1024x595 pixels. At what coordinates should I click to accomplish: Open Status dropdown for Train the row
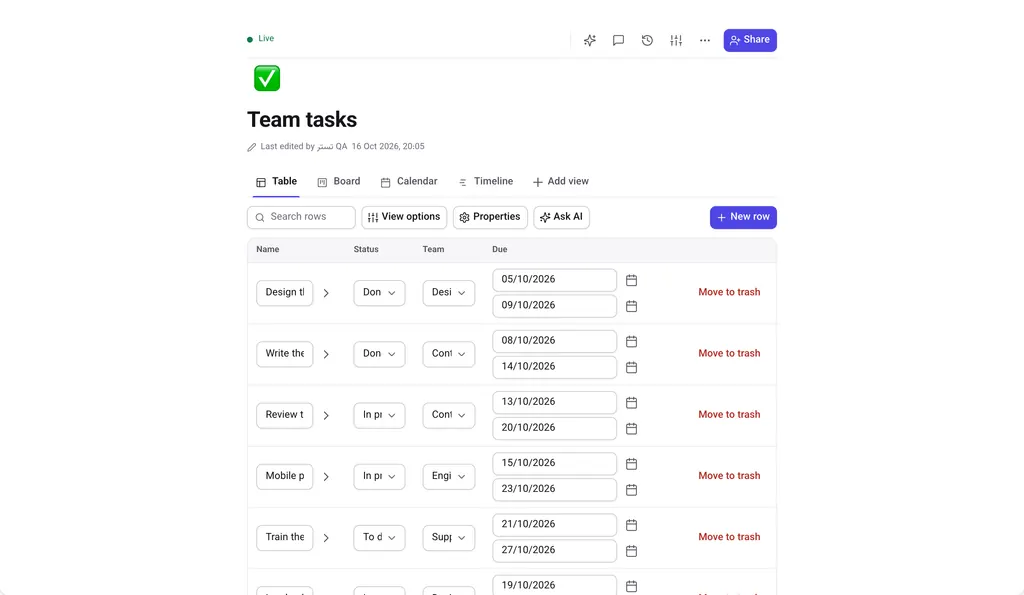click(379, 538)
